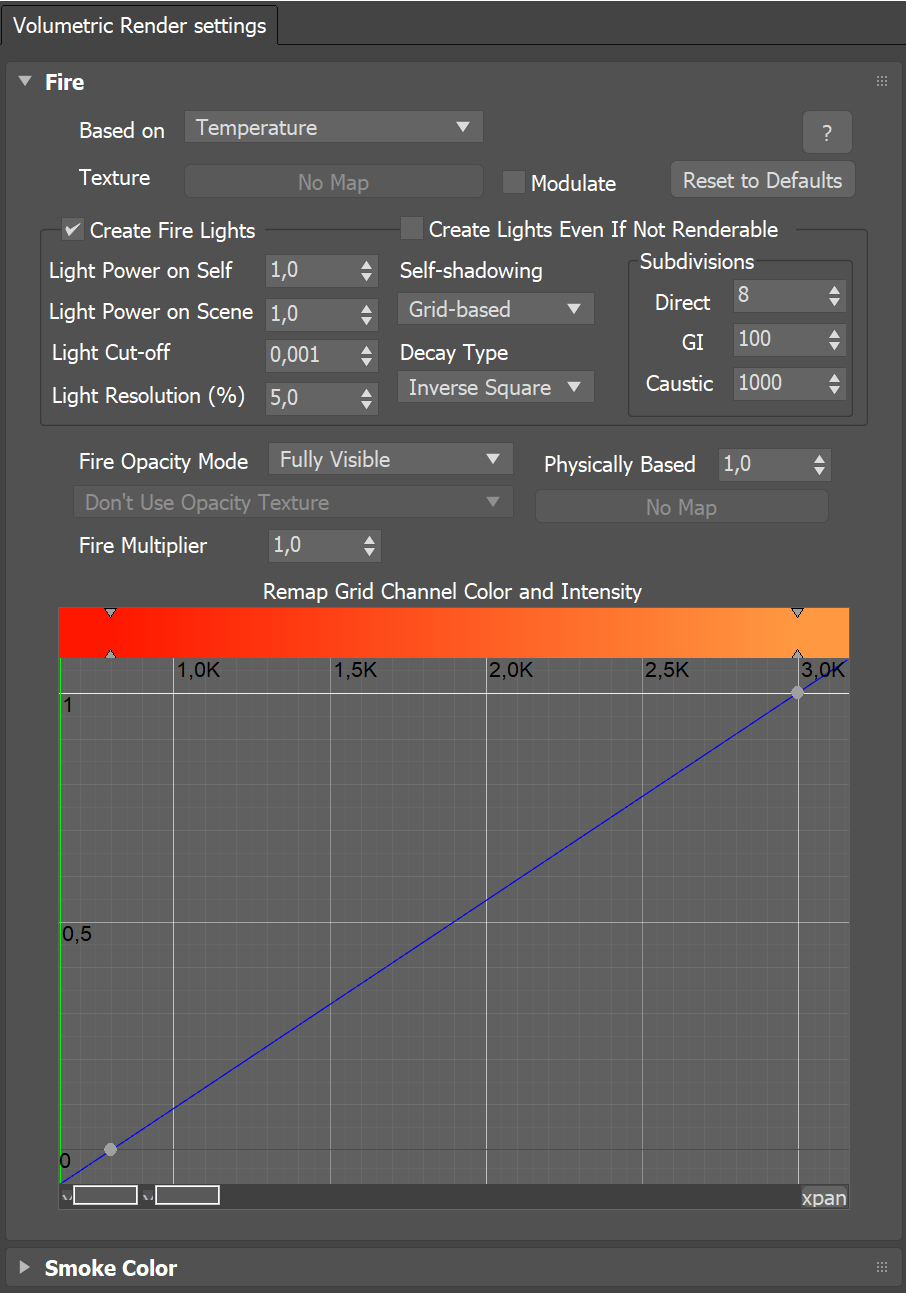Select the red color stop marker on the gradient

click(110, 612)
